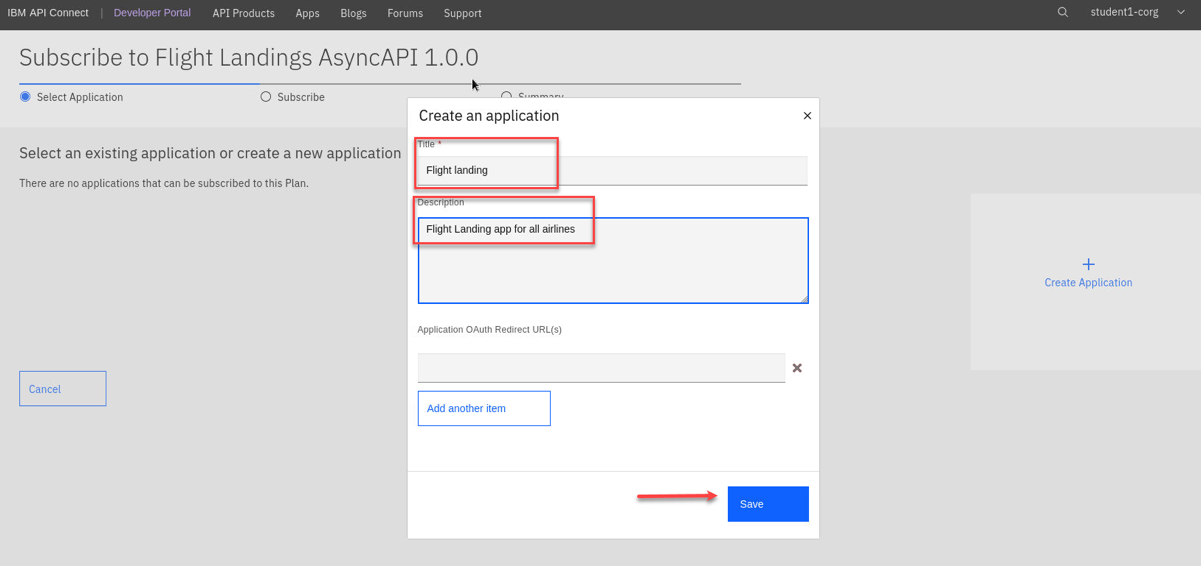The image size is (1201, 566).
Task: Remove the OAuth redirect URL entry
Action: (797, 368)
